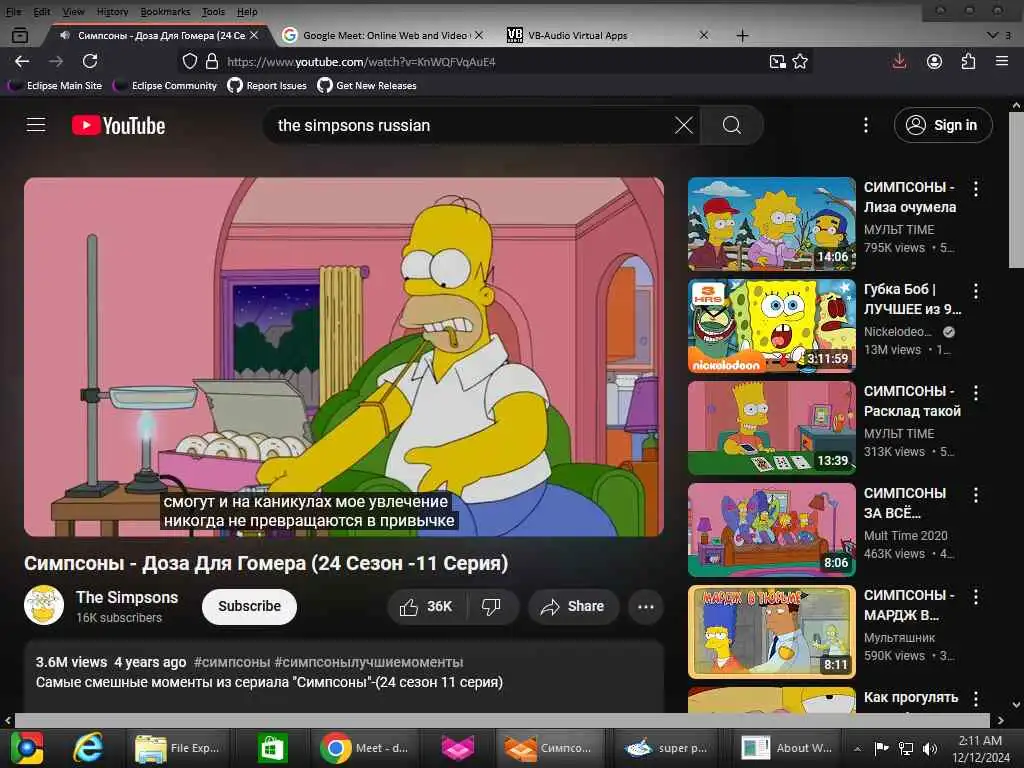Image resolution: width=1024 pixels, height=768 pixels.
Task: Open browser extensions puzzle icon
Action: click(x=968, y=61)
